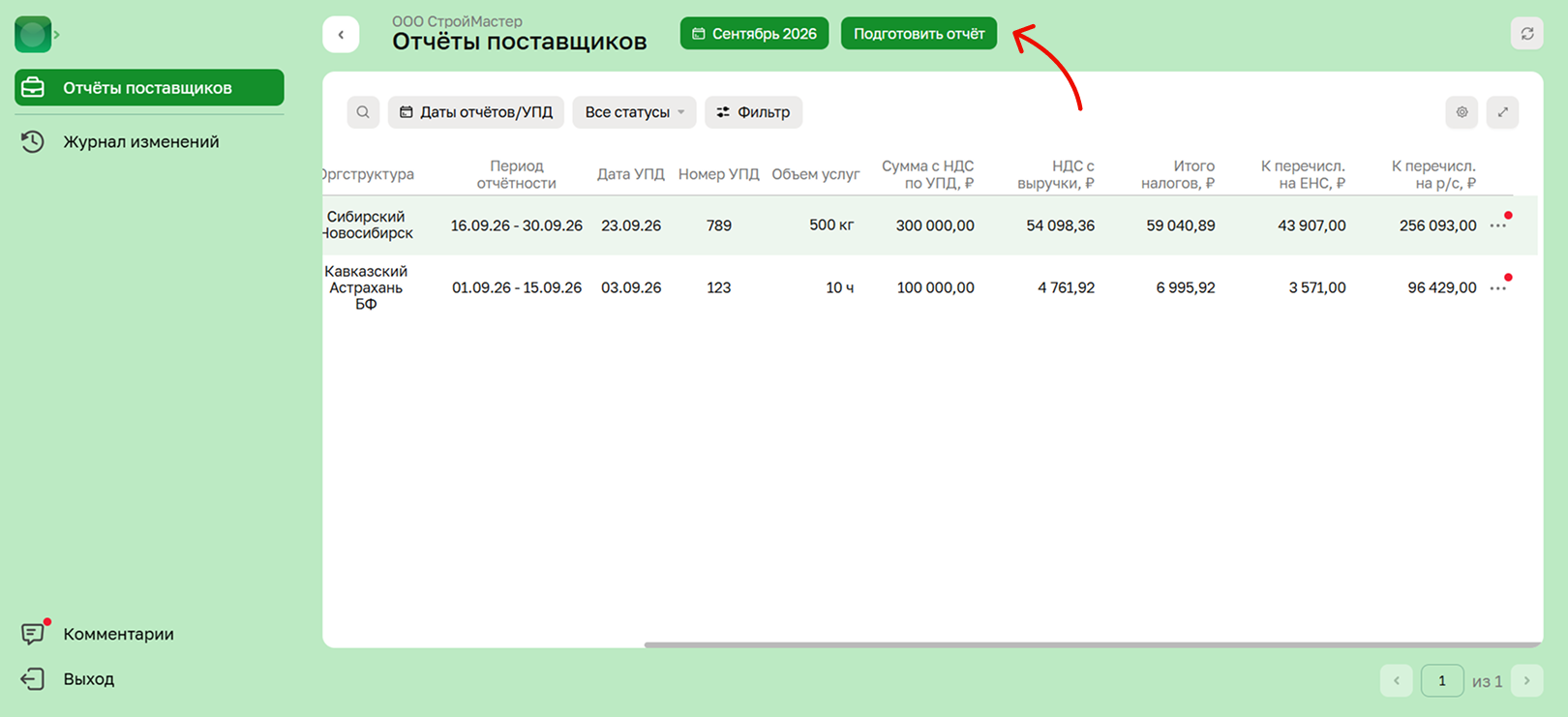Screen dimensions: 1568x717
Task: Click amount 300 000,00
Action: pyautogui.click(x=935, y=225)
